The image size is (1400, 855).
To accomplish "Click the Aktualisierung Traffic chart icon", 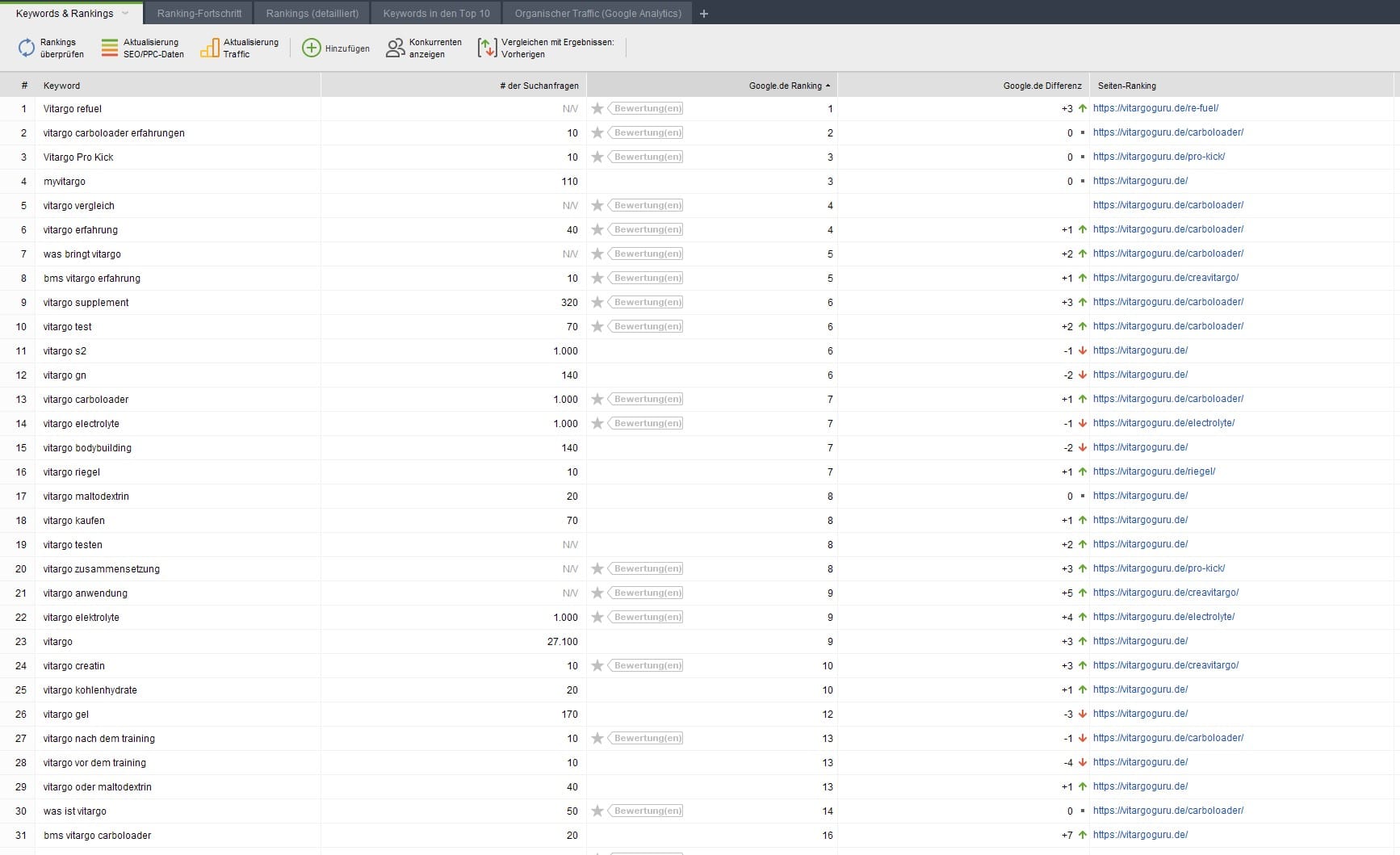I will pos(210,48).
